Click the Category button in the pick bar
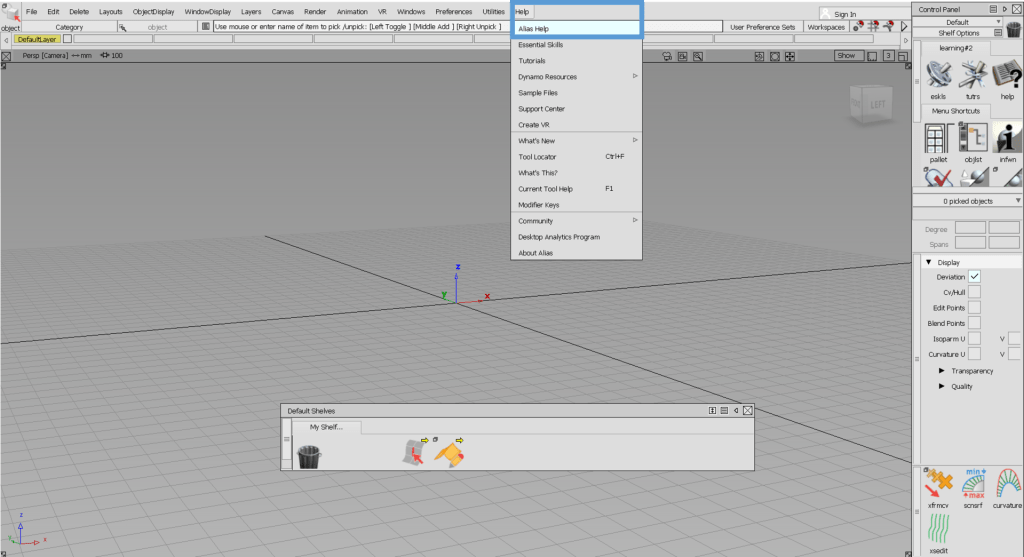The height and width of the screenshot is (557, 1024). 69,27
